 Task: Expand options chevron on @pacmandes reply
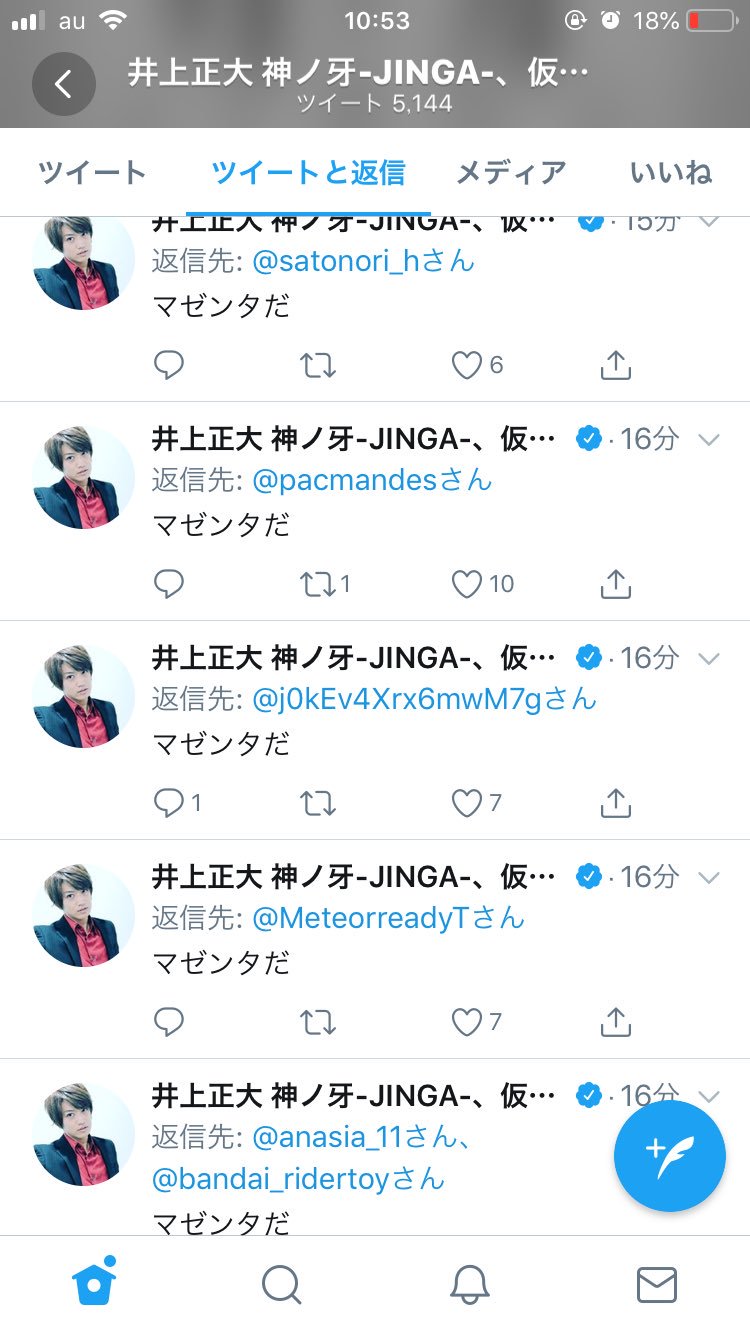tap(708, 439)
